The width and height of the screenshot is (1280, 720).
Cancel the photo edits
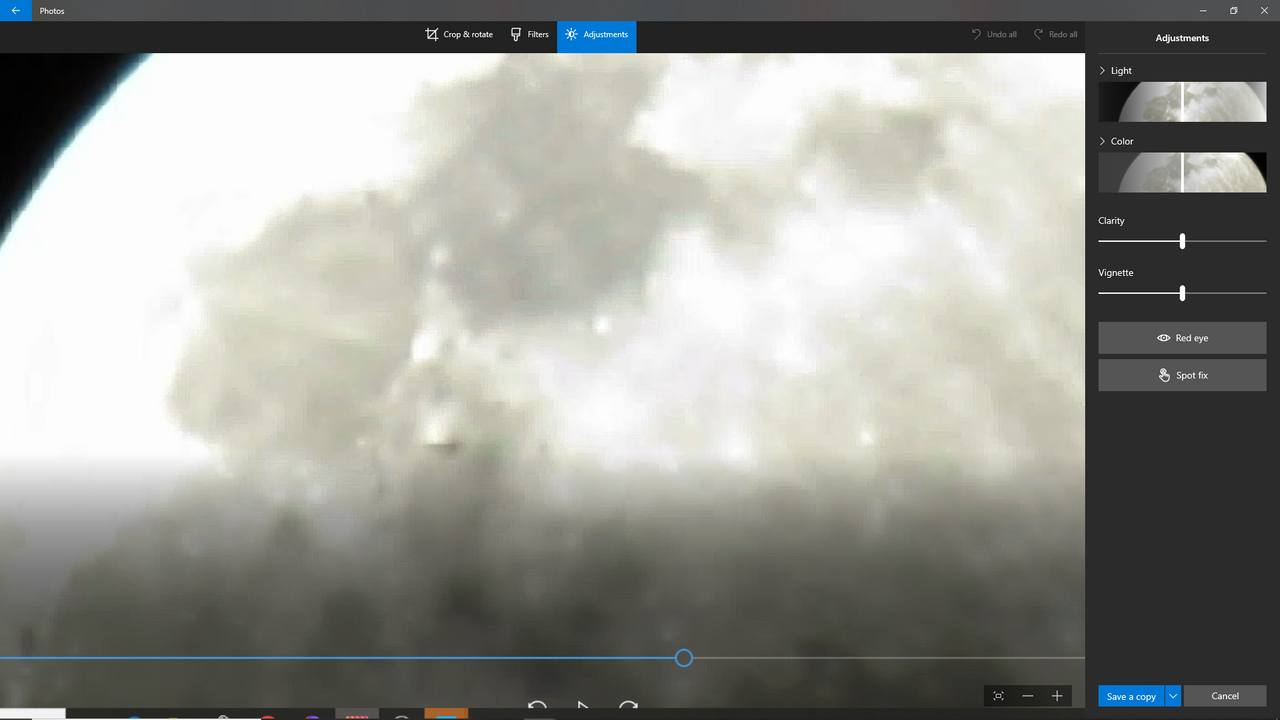click(1225, 696)
